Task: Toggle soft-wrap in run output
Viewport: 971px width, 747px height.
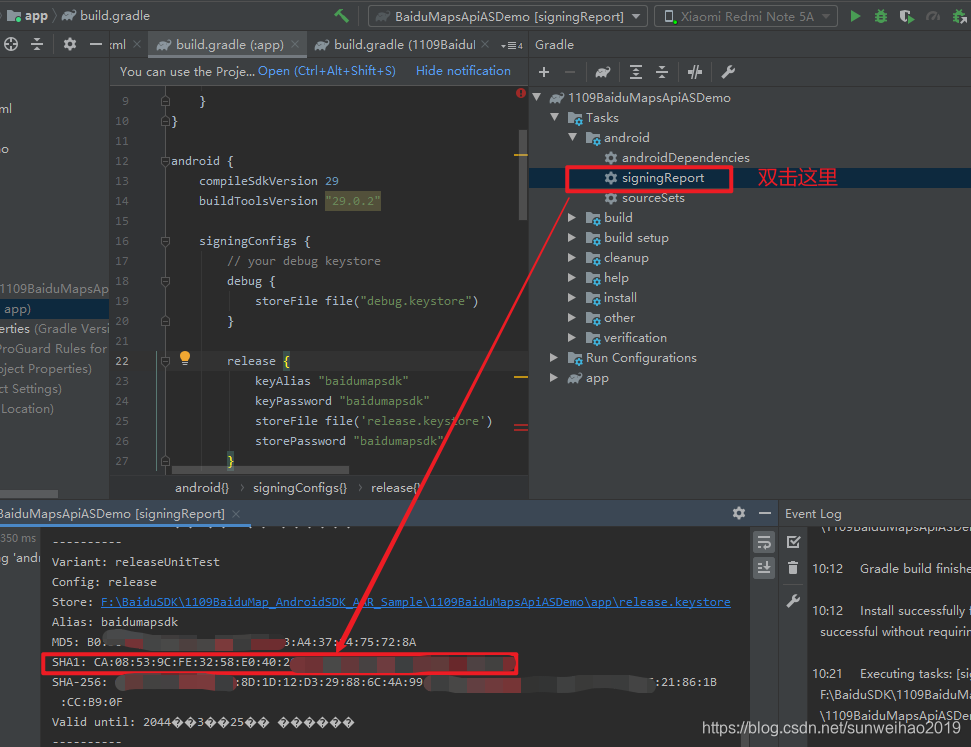Action: (x=764, y=542)
